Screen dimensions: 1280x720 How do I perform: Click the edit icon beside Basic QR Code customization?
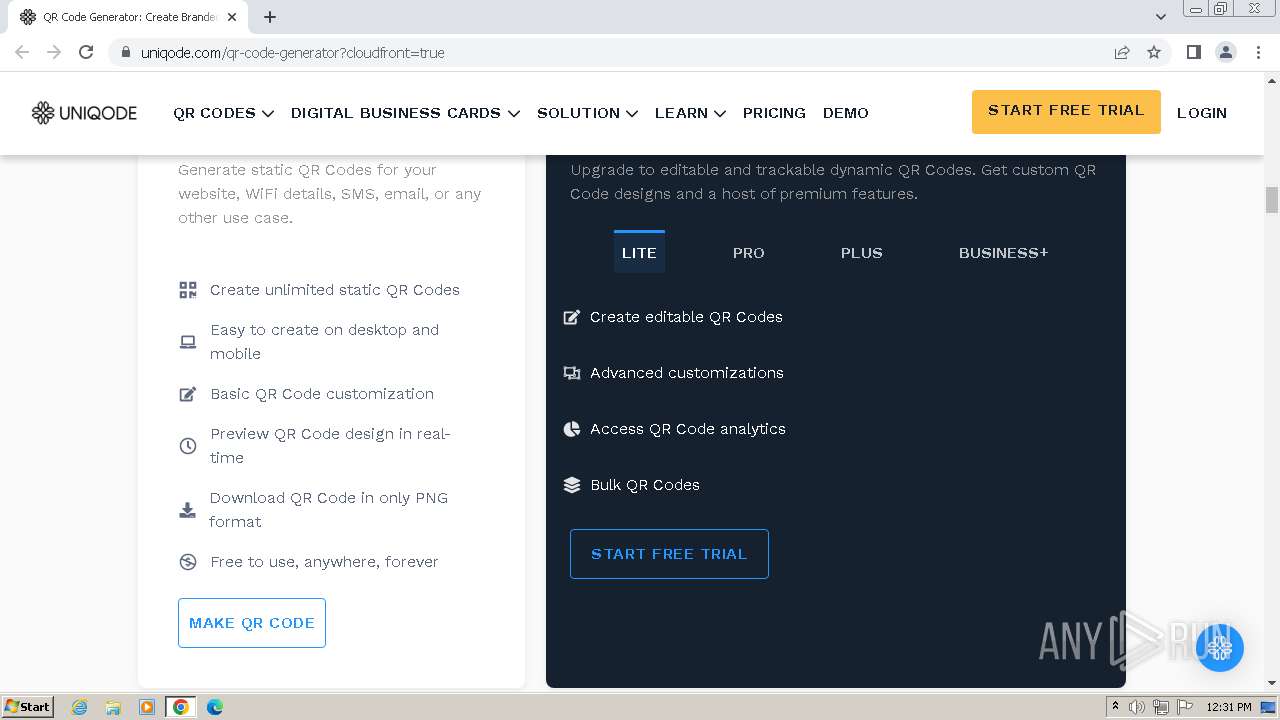[188, 394]
